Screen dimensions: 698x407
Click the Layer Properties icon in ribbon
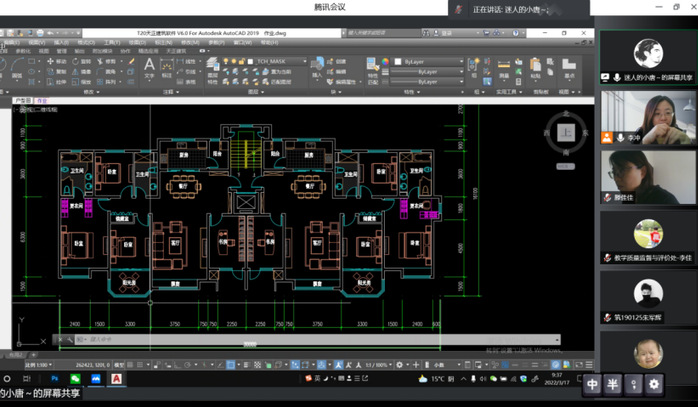pos(211,65)
